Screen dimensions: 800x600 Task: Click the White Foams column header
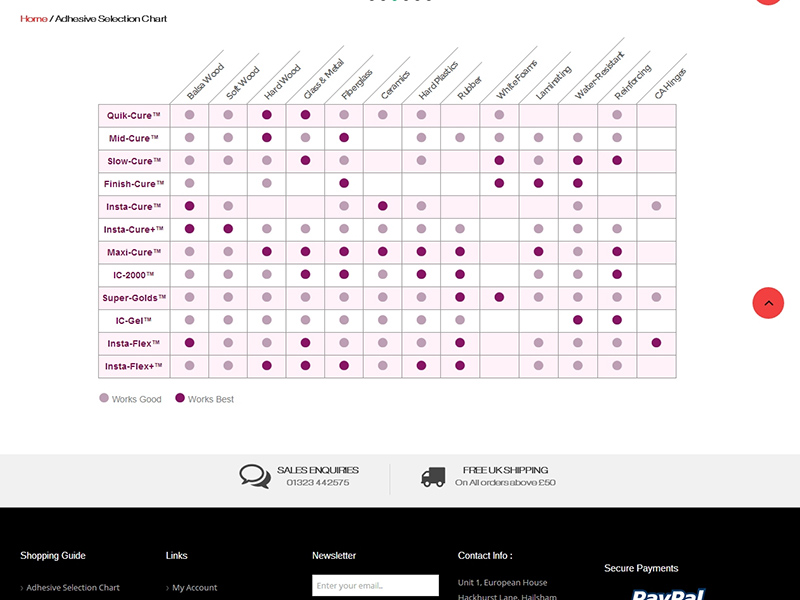click(517, 80)
